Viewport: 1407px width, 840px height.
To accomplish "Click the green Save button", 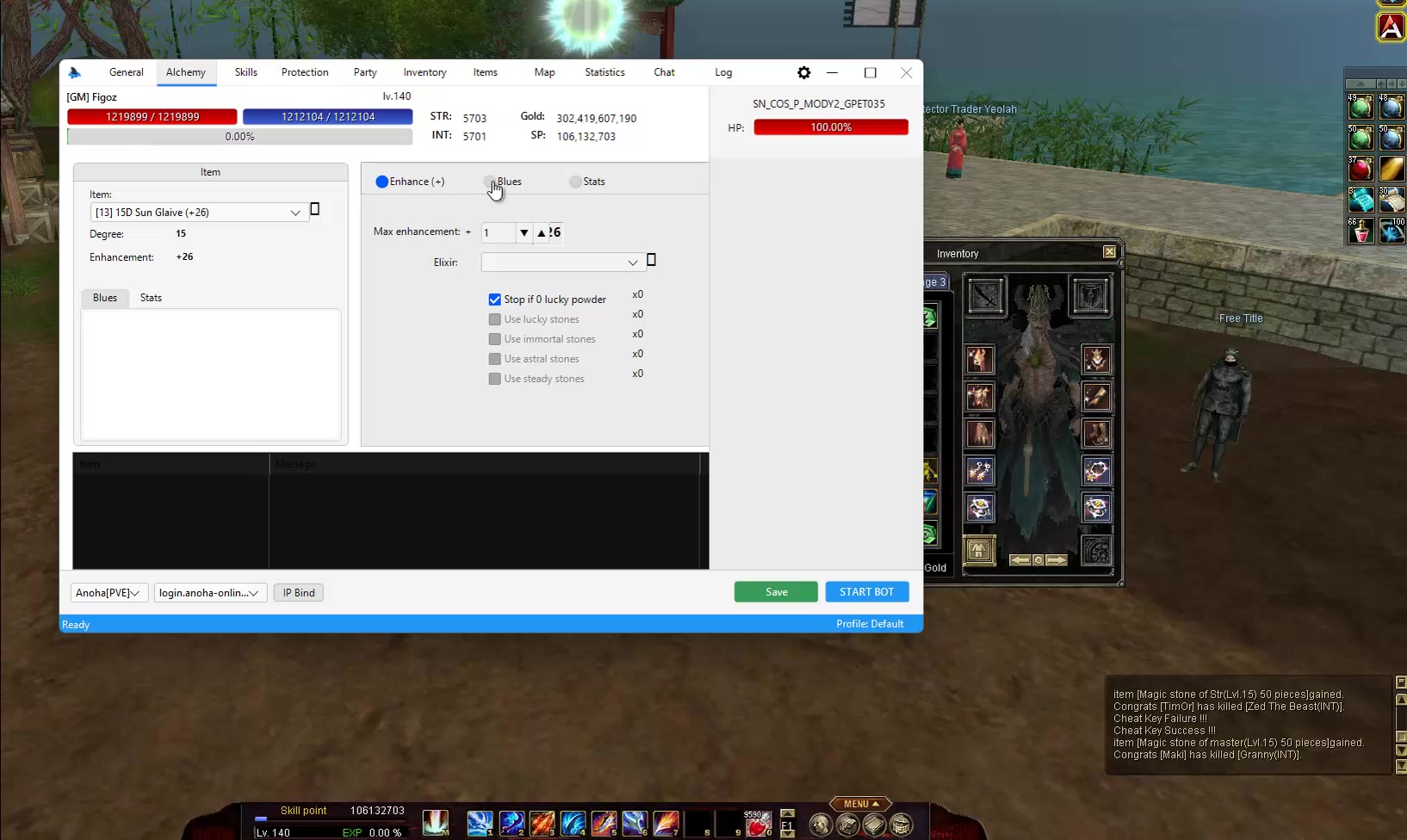I will [776, 592].
